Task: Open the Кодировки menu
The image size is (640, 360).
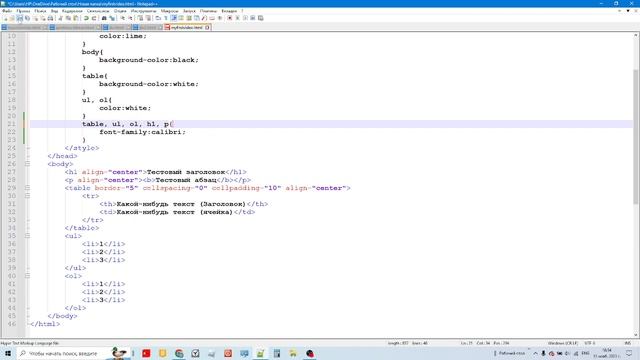Action: pos(72,11)
